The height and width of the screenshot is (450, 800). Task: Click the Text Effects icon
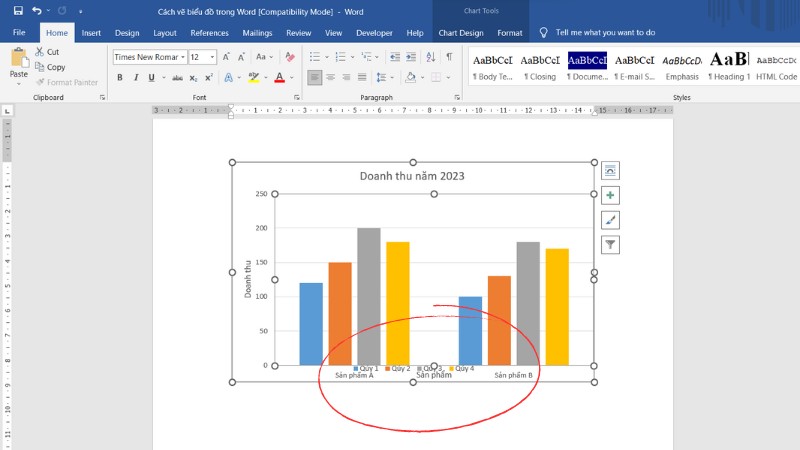click(229, 78)
